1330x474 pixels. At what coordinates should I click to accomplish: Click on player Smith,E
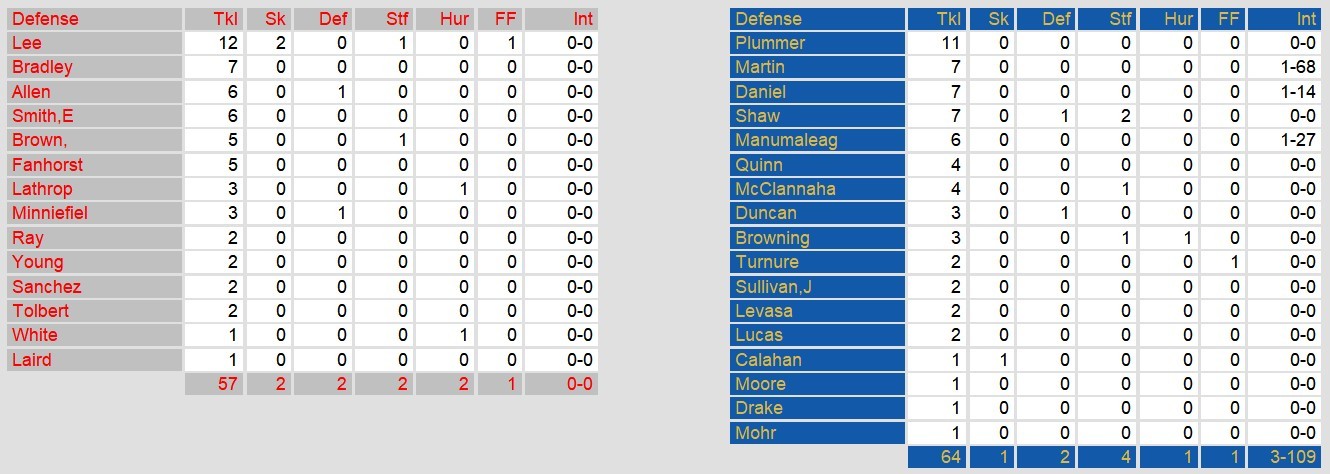coord(43,116)
